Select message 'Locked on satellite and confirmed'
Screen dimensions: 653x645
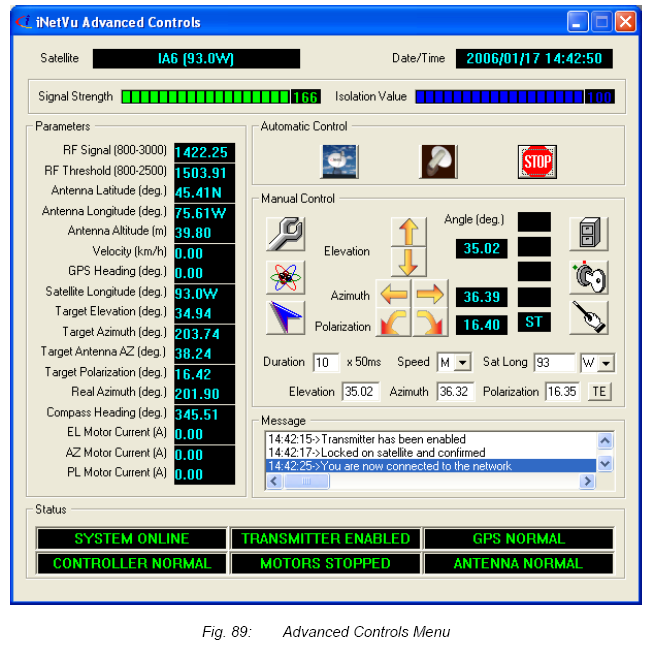point(431,452)
